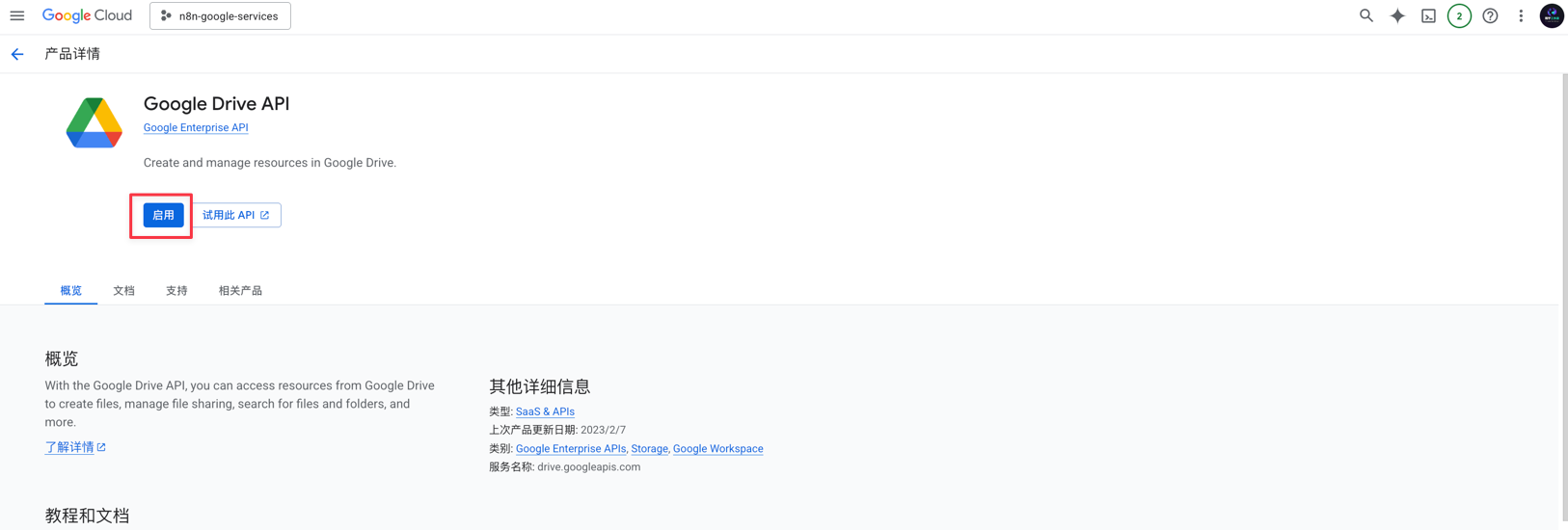Open the SaaS & APIs type link

point(545,411)
